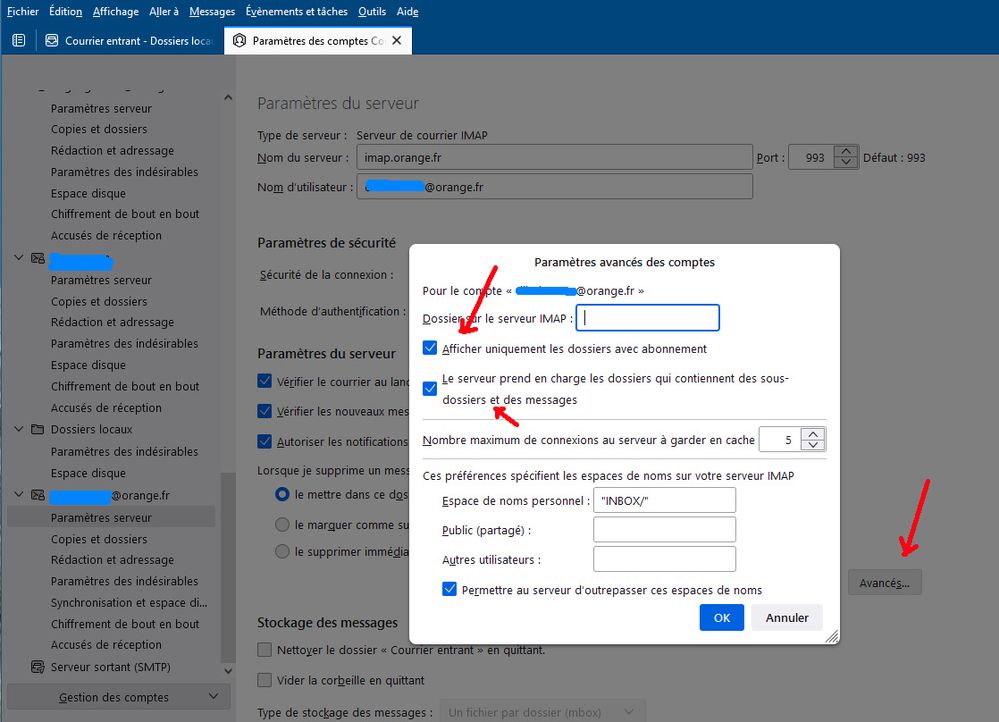Click the Serveur sortant (SMTP) icon
Screen dimensions: 999x722
coord(38,667)
